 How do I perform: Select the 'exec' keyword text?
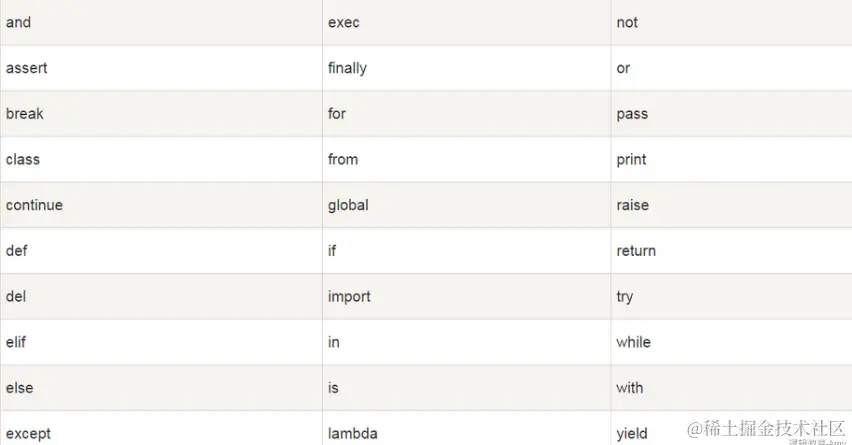click(x=343, y=22)
